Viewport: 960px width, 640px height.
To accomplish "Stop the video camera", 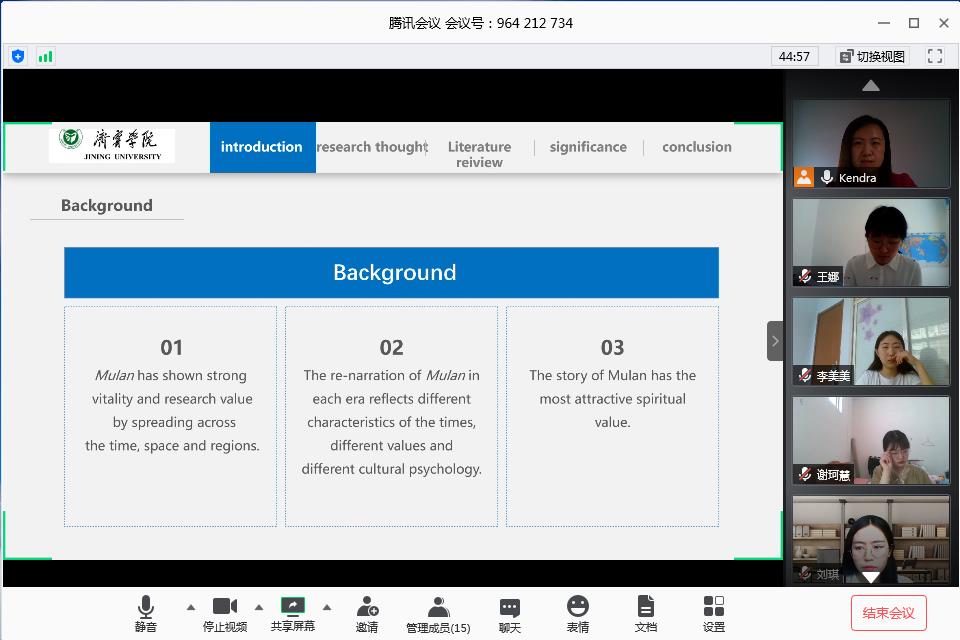I will pyautogui.click(x=225, y=613).
